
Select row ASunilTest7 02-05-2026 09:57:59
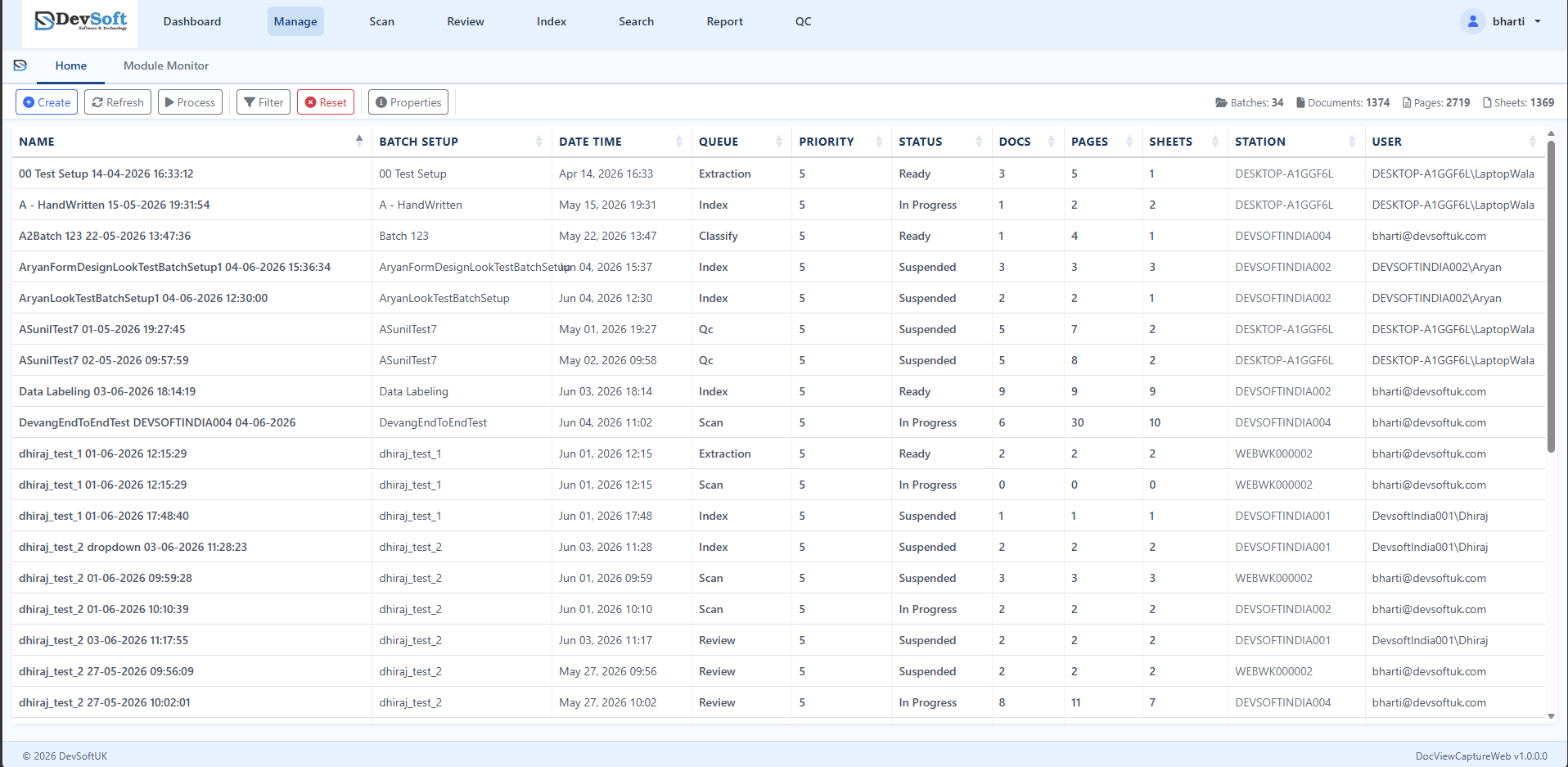(777, 360)
